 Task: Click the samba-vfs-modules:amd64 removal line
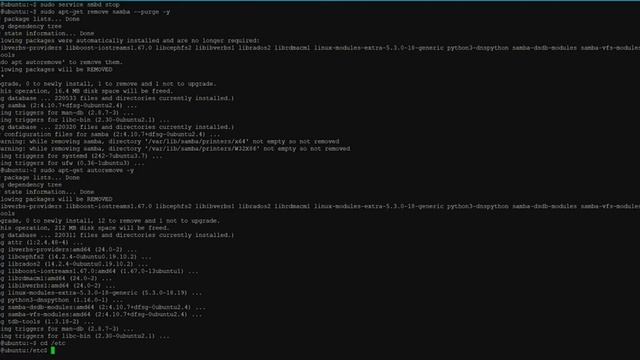pyautogui.click(x=101, y=314)
